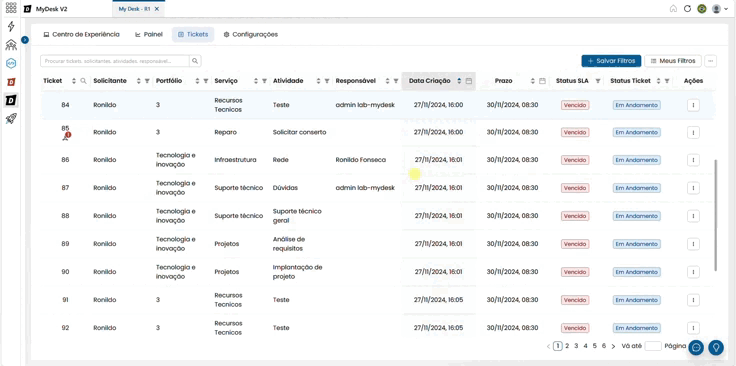Image resolution: width=736 pixels, height=366 pixels.
Task: Click the lightning bolt sidebar icon
Action: pyautogui.click(x=11, y=26)
